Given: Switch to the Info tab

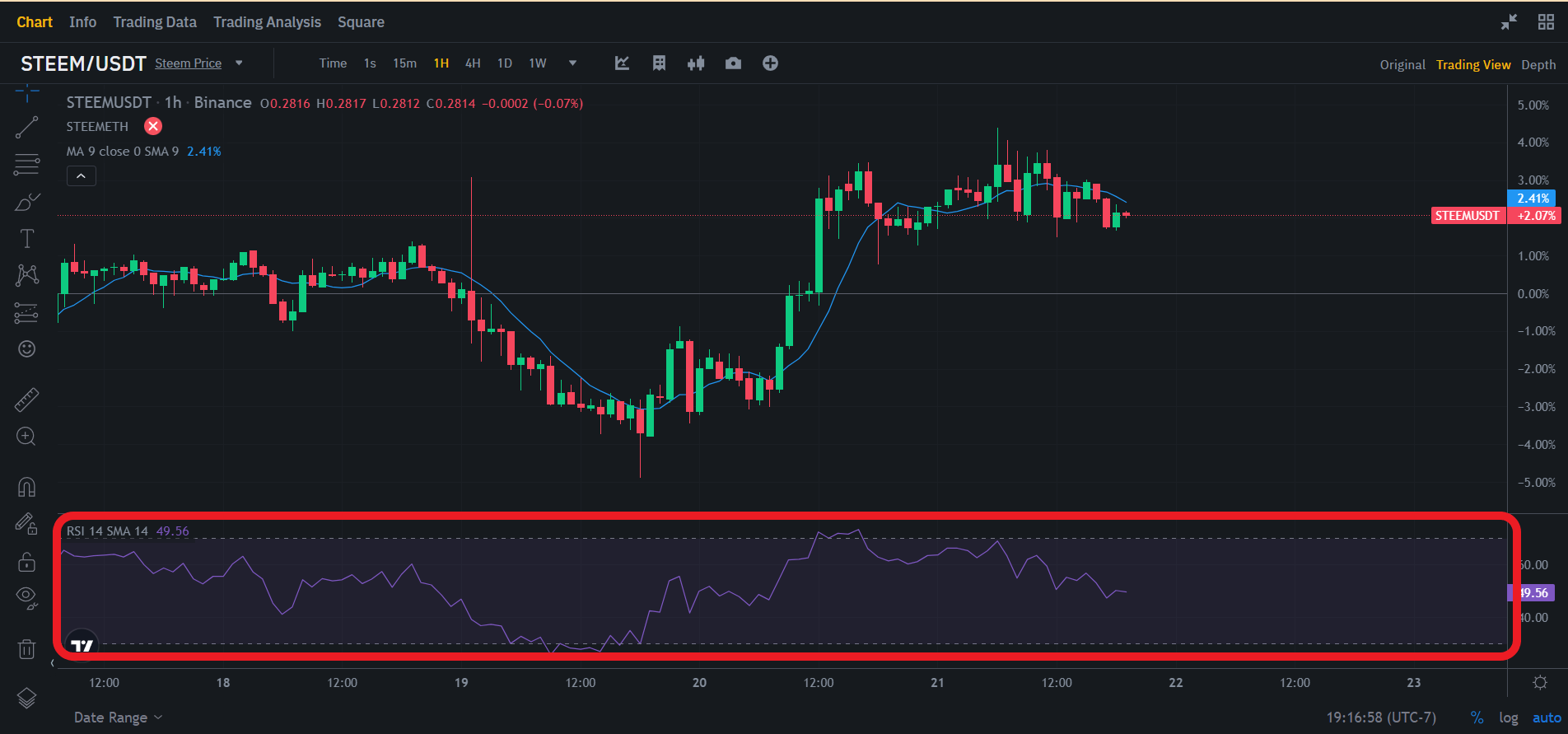Looking at the screenshot, I should point(82,22).
